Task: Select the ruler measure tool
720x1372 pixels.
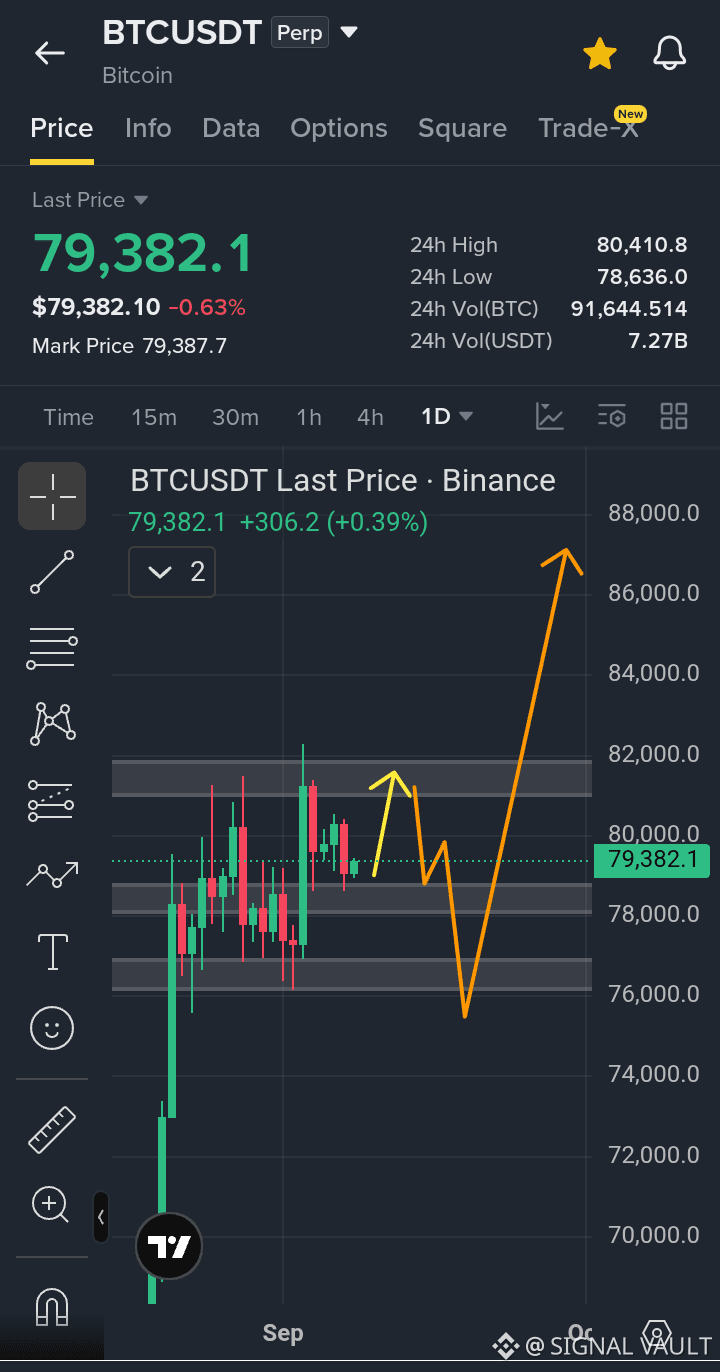Action: 52,1129
